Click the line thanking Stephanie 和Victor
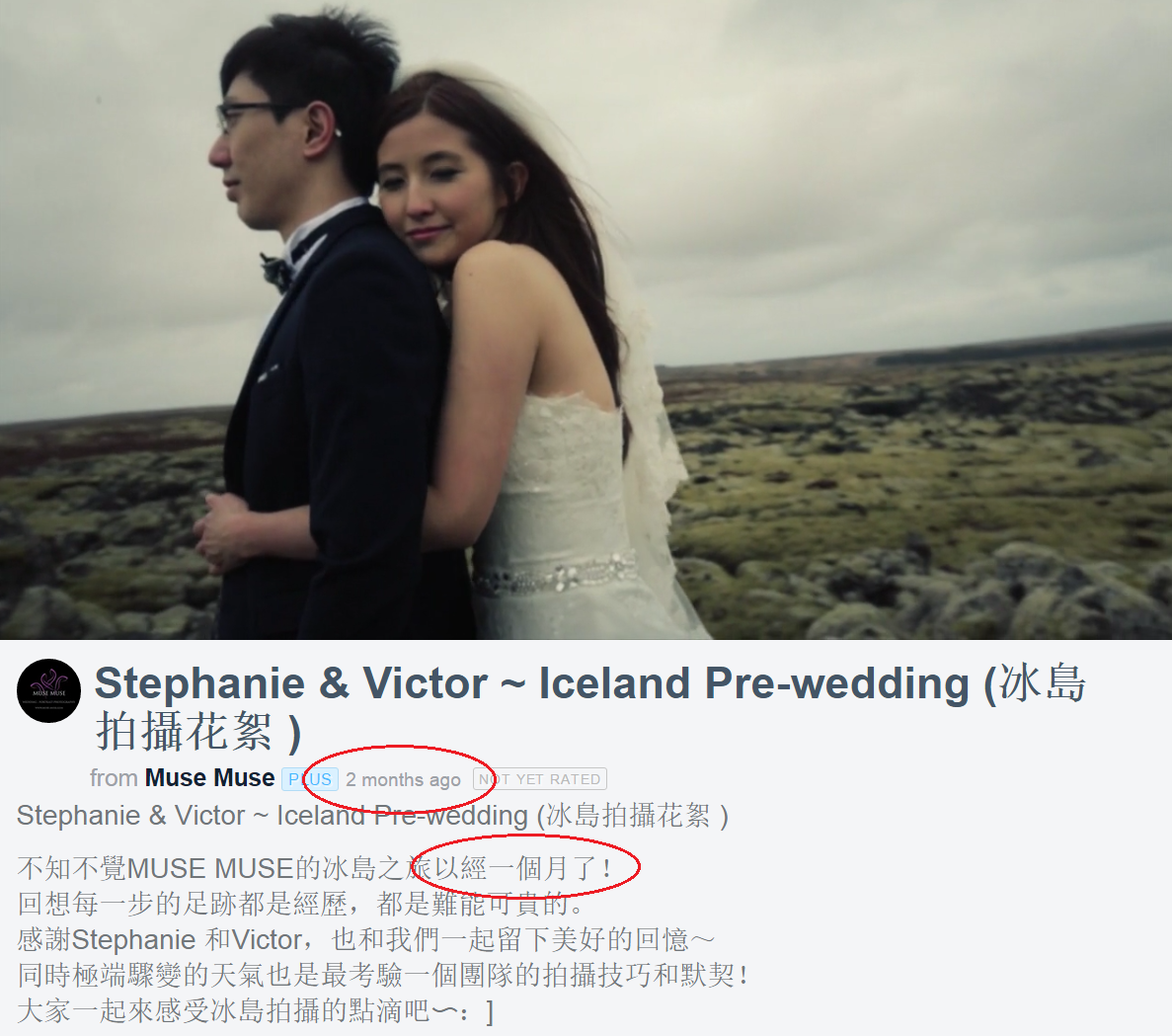The width and height of the screenshot is (1172, 1036). pos(366,939)
